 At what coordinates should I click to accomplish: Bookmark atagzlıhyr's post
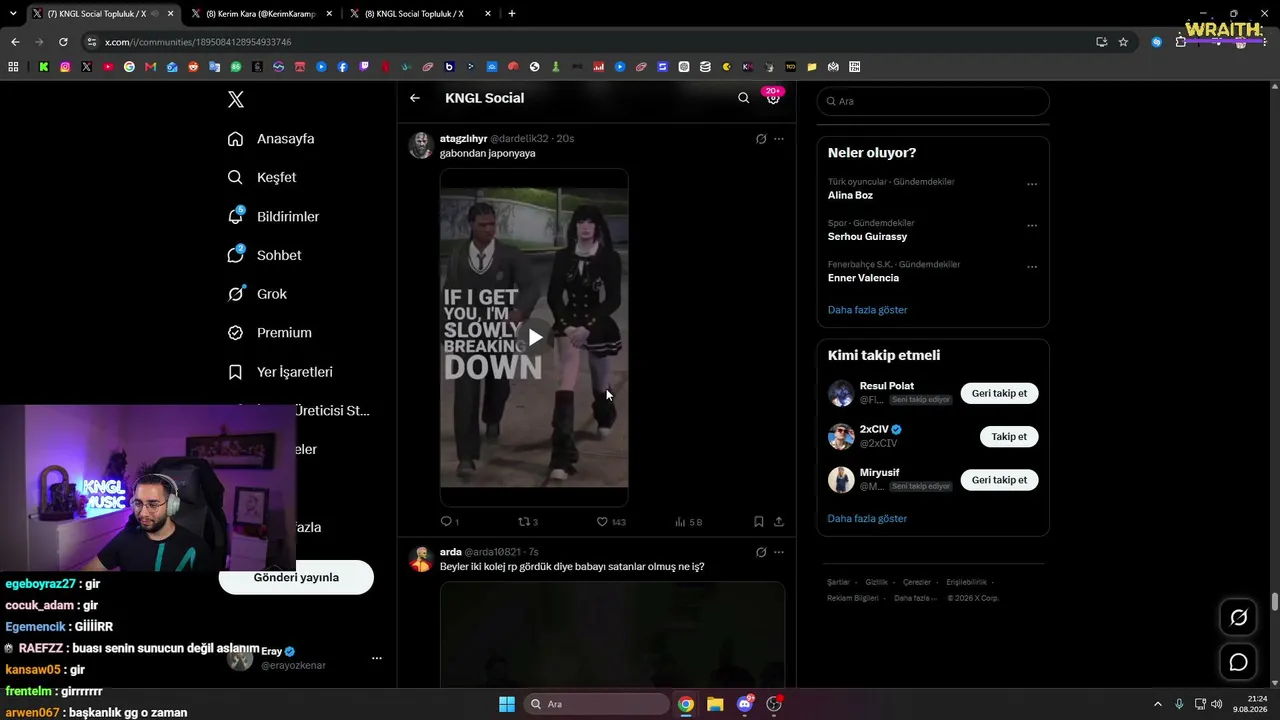pyautogui.click(x=759, y=522)
